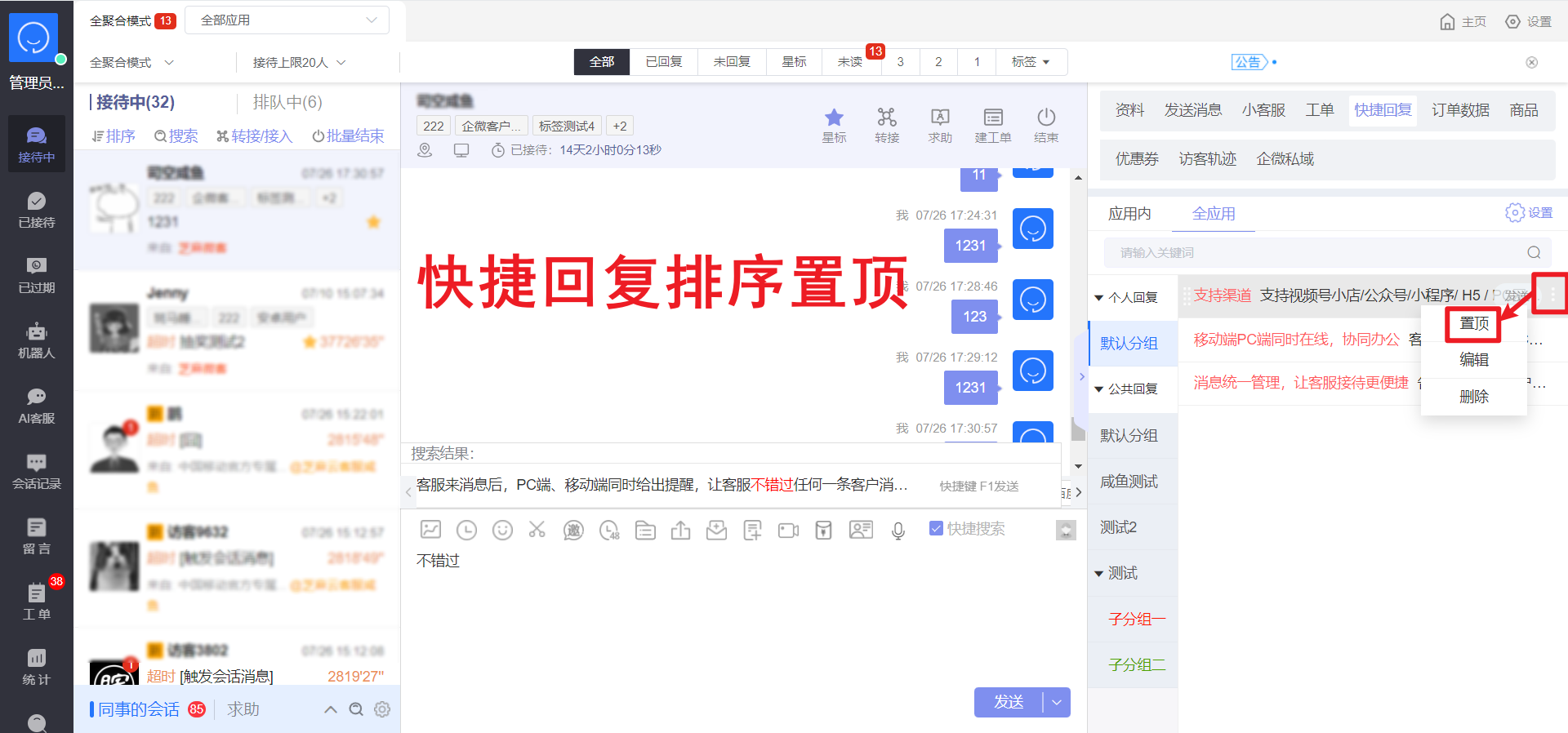1568x733 pixels.
Task: Click the 求助 help request icon
Action: click(x=940, y=126)
